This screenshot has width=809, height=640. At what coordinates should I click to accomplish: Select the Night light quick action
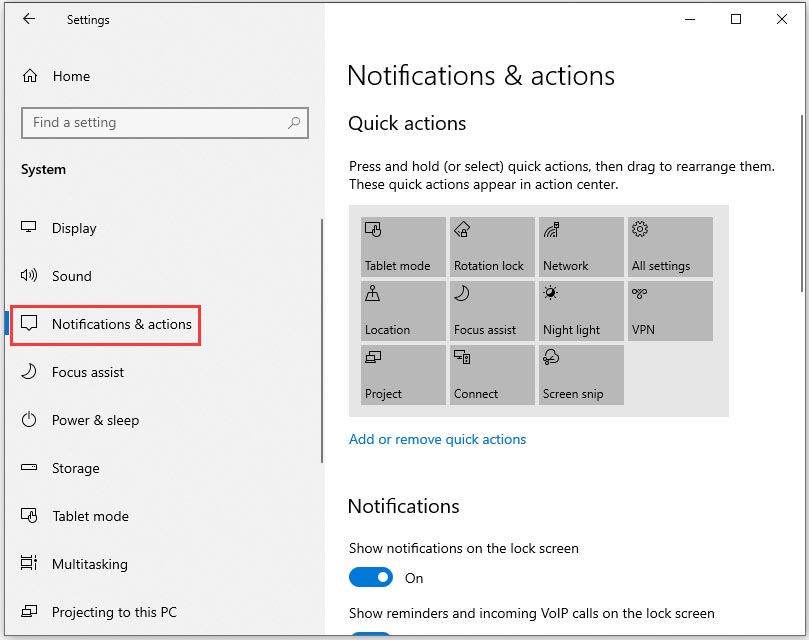(x=580, y=310)
